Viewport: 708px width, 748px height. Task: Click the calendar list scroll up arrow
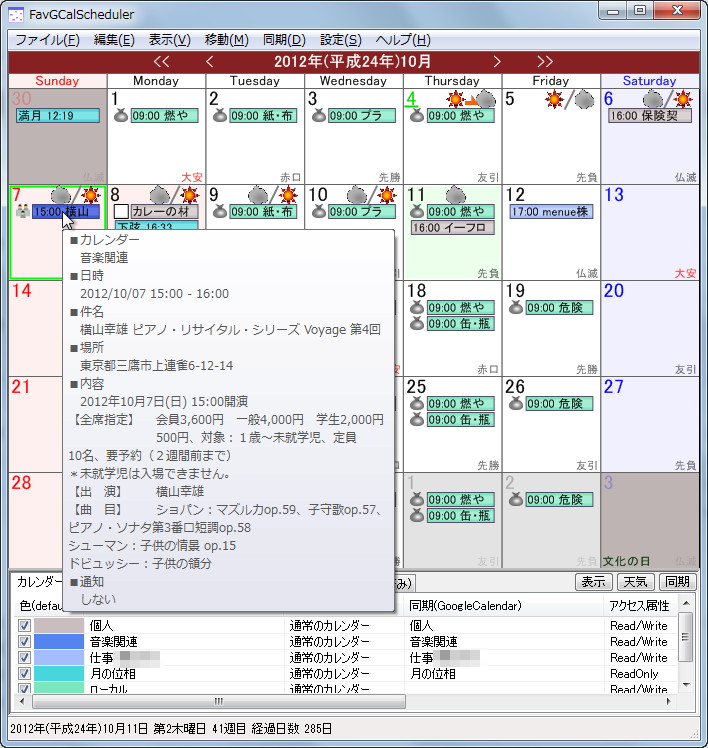tap(686, 603)
